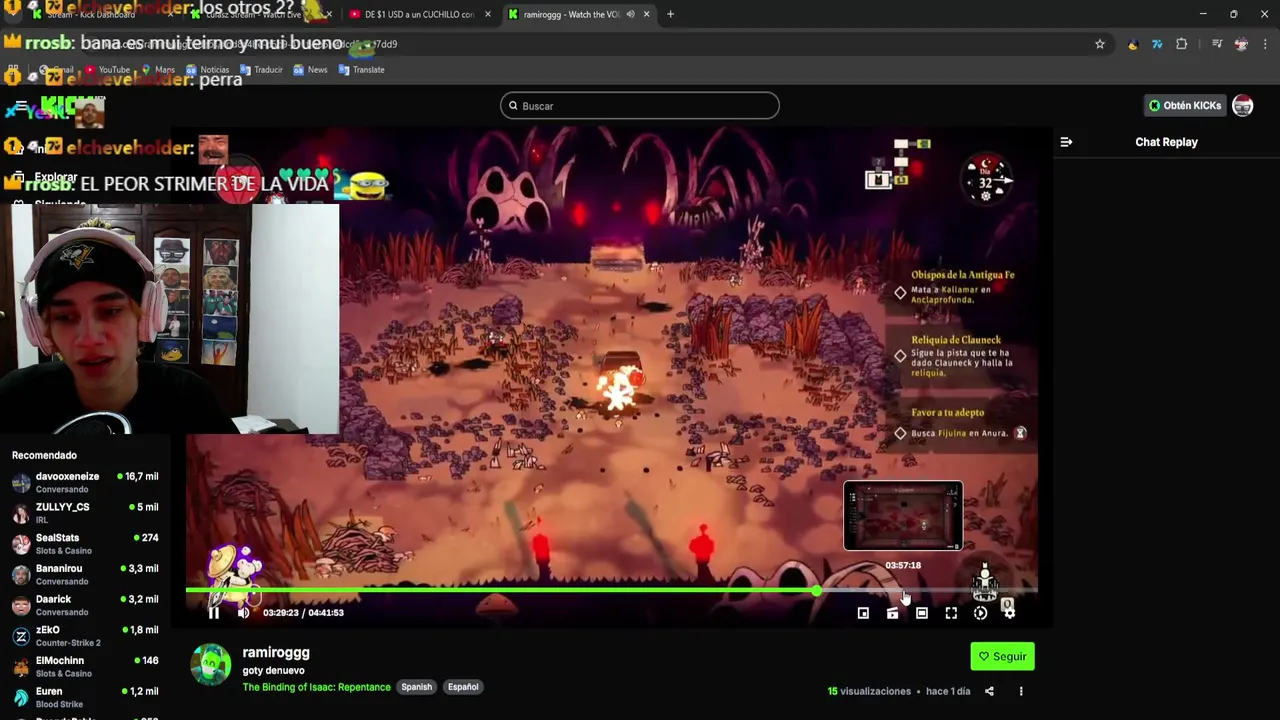Click the green playhead knob on timeline
This screenshot has width=1280, height=720.
[816, 591]
